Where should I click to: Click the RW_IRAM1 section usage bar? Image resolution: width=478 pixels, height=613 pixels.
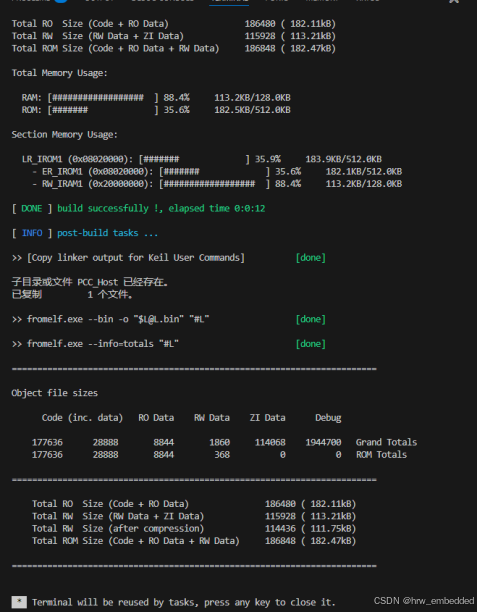pyautogui.click(x=215, y=184)
